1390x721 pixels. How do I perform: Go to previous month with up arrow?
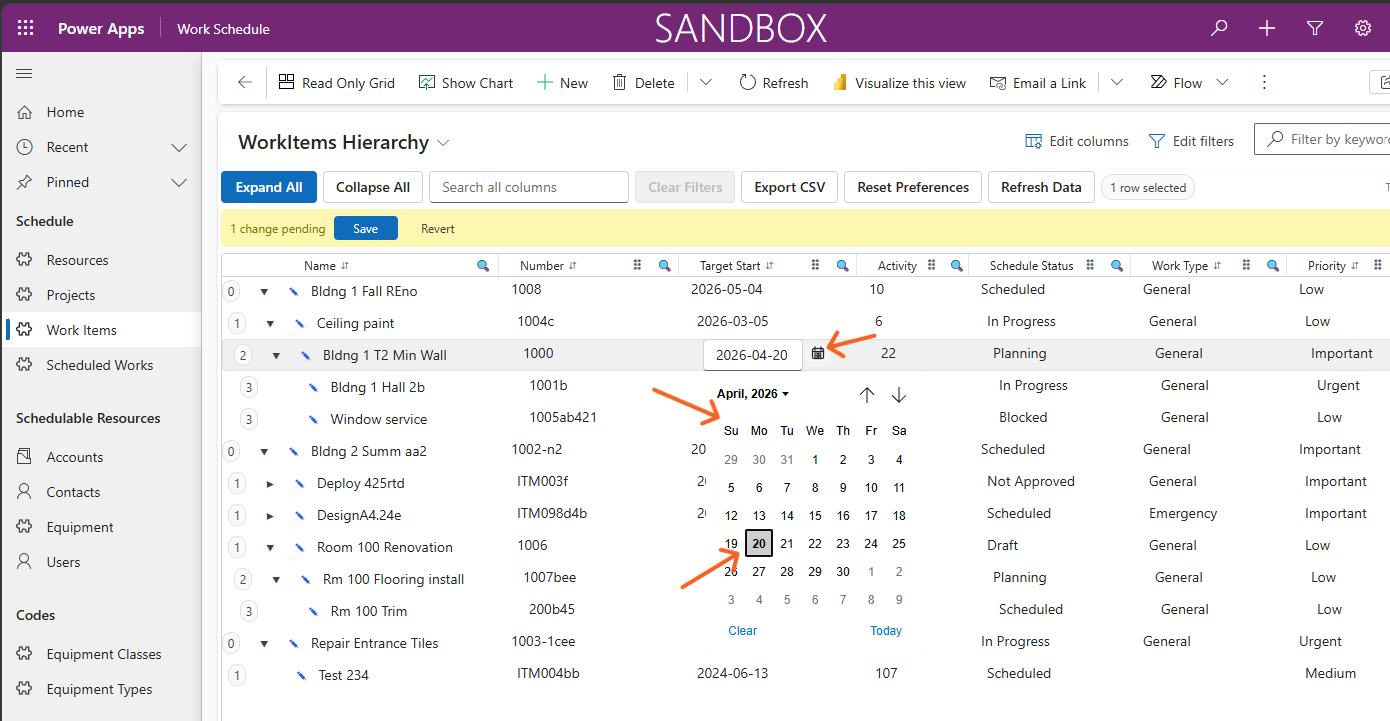[x=867, y=395]
